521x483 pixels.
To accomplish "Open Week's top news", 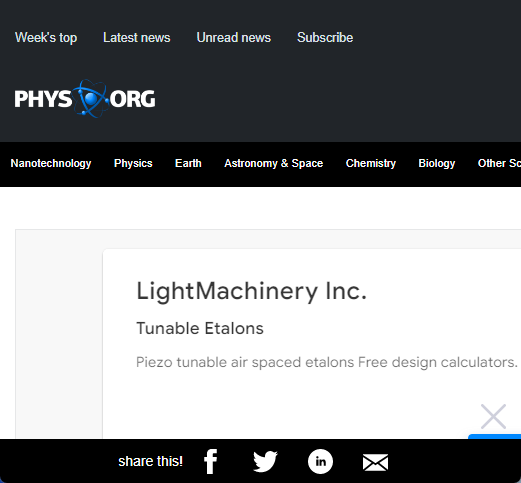I will 46,37.
